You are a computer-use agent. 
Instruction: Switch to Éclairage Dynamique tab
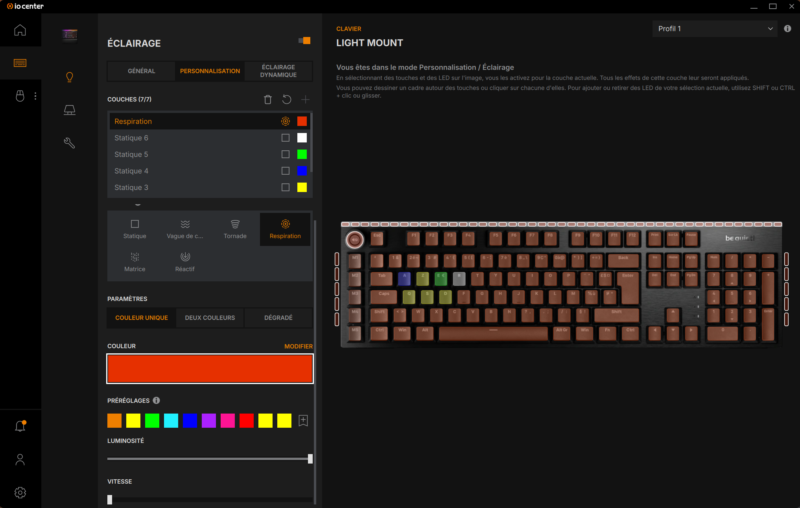[278, 71]
